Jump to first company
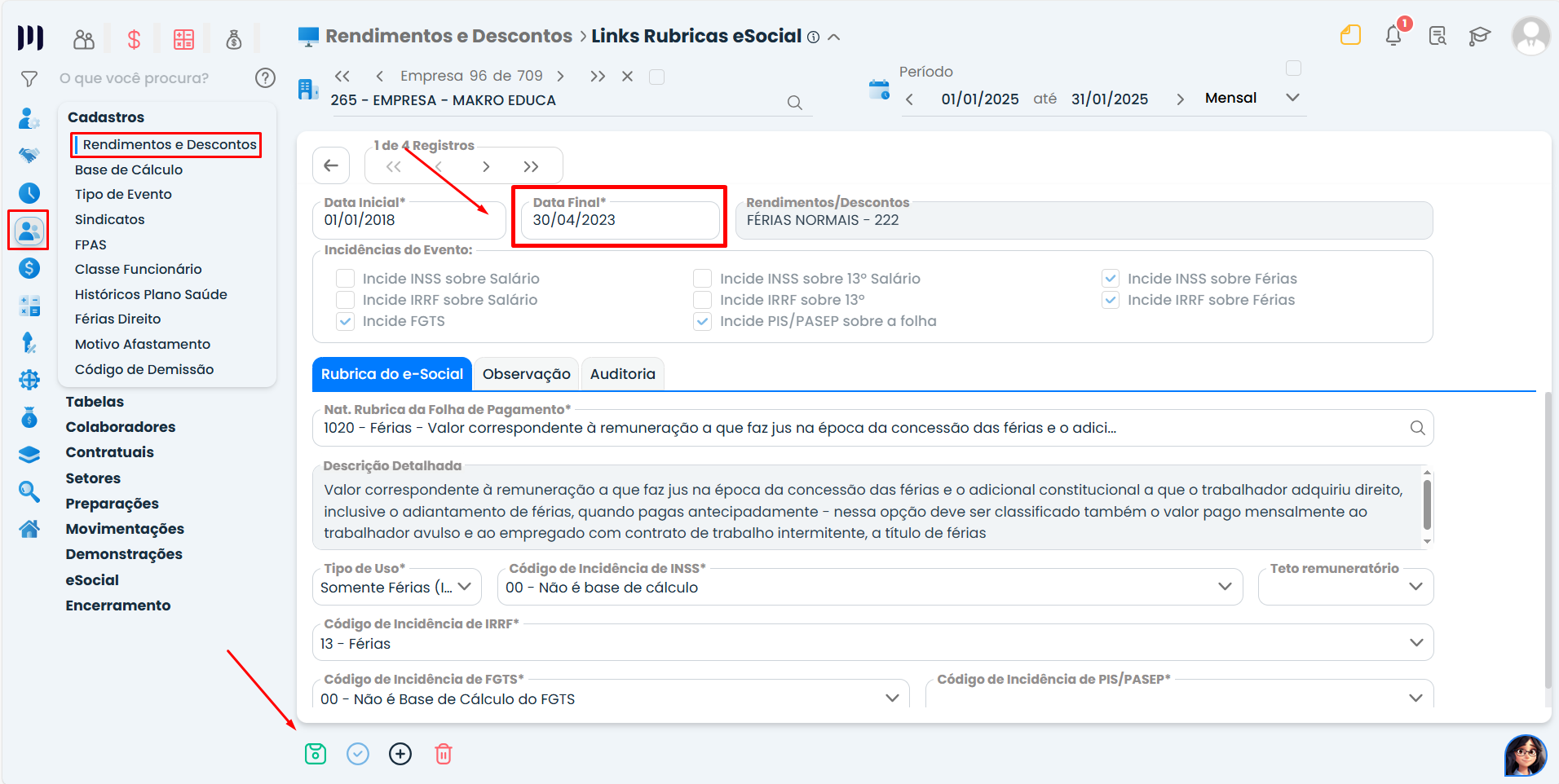1559x784 pixels. (x=342, y=76)
